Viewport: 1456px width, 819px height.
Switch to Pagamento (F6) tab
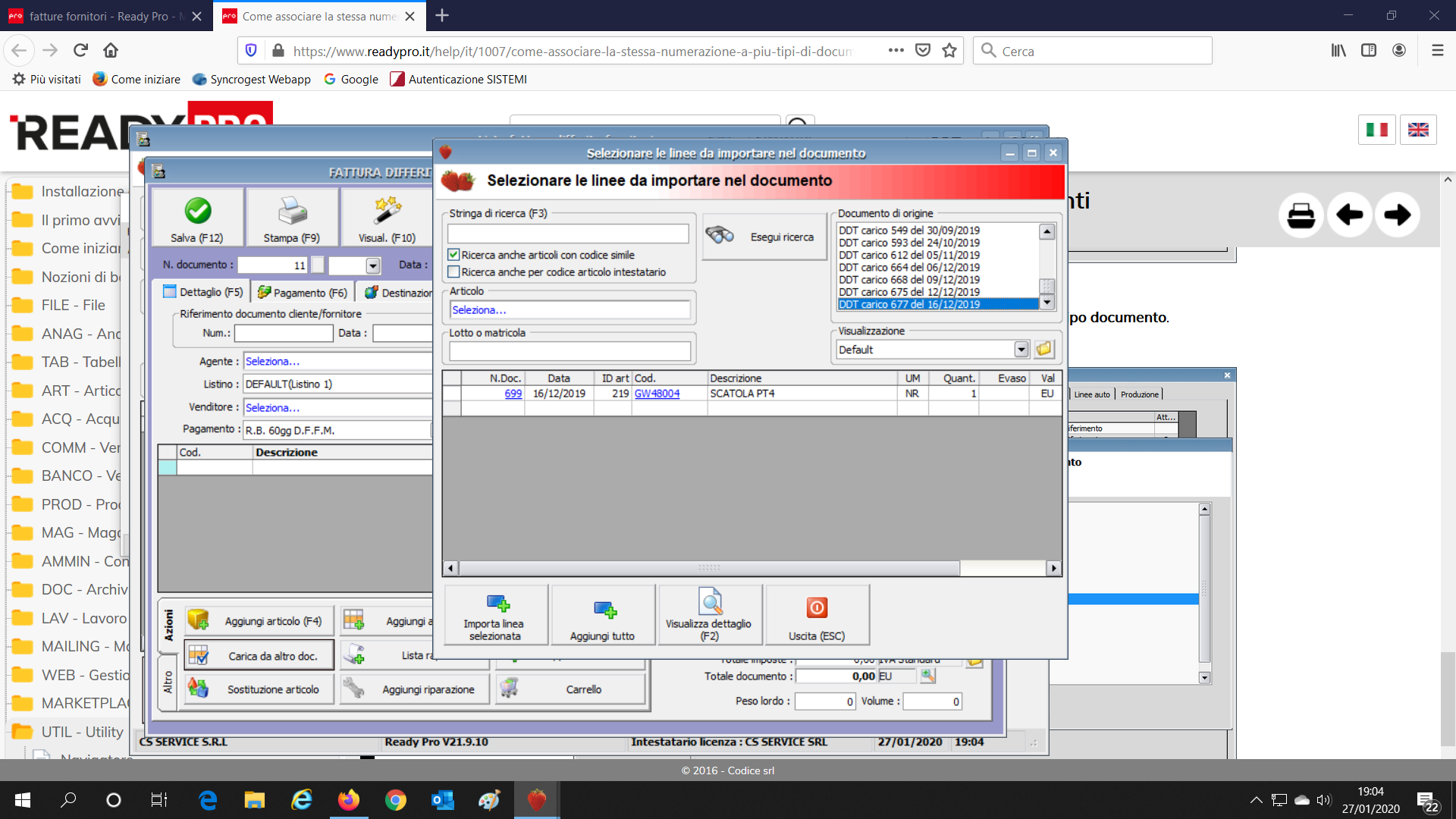pyautogui.click(x=303, y=293)
